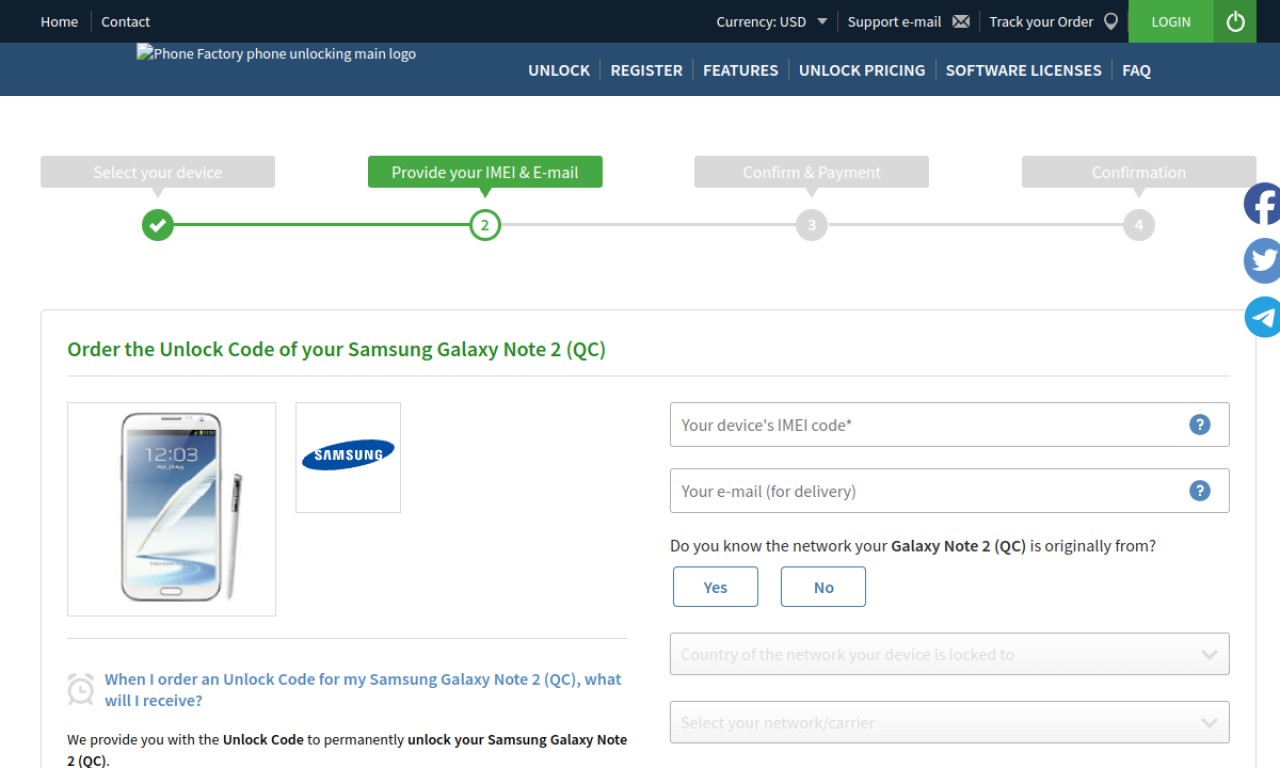The width and height of the screenshot is (1280, 768).
Task: Focus the device's IMEI code input field
Action: (x=950, y=425)
